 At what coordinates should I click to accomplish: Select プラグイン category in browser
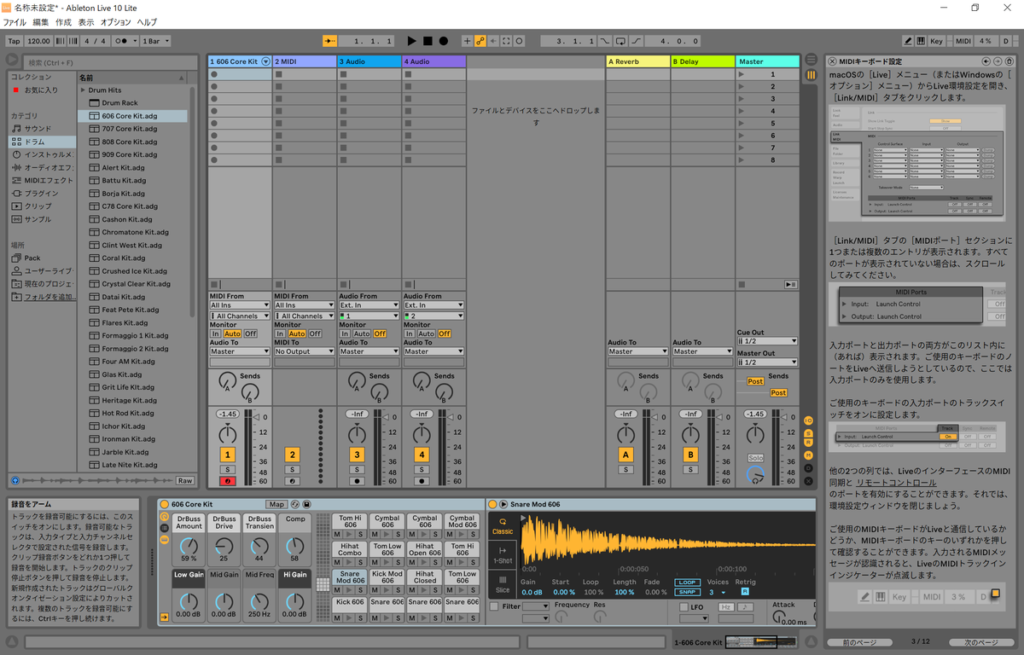[x=42, y=193]
